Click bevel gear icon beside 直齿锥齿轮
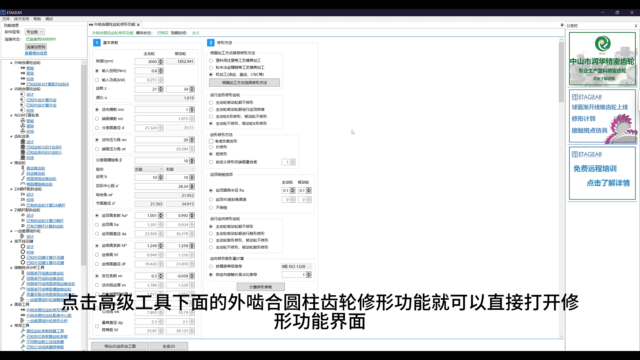Viewport: 640px width, 360px height. 23,168
